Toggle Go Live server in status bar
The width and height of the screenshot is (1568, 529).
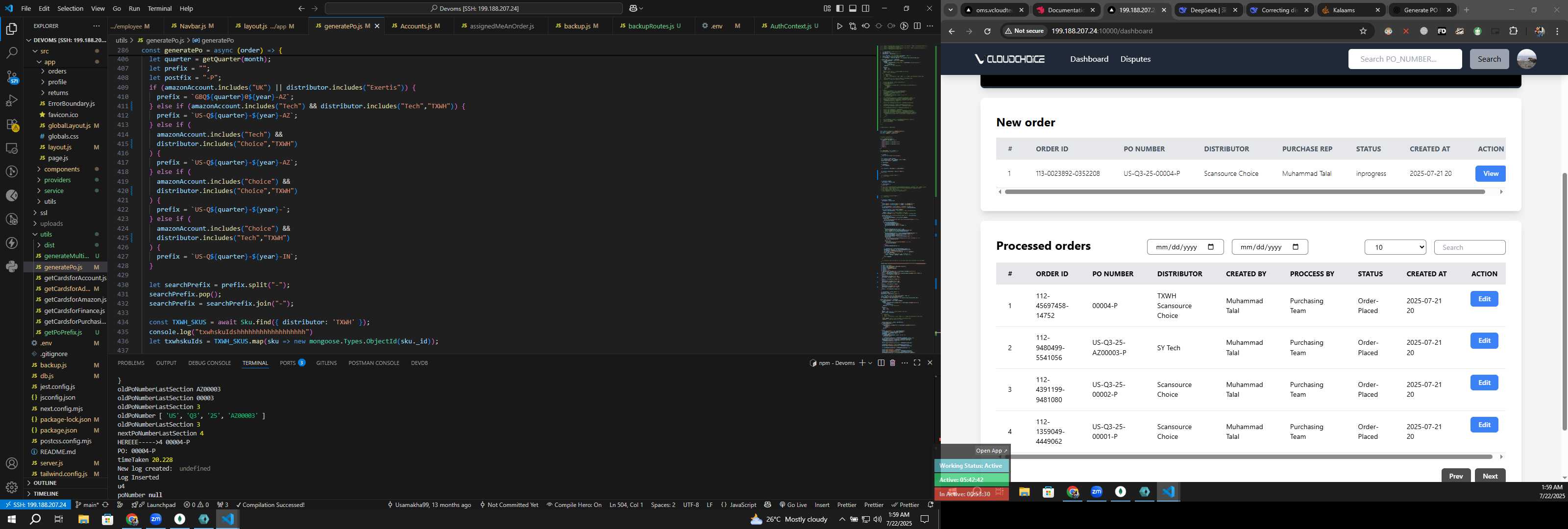792,505
